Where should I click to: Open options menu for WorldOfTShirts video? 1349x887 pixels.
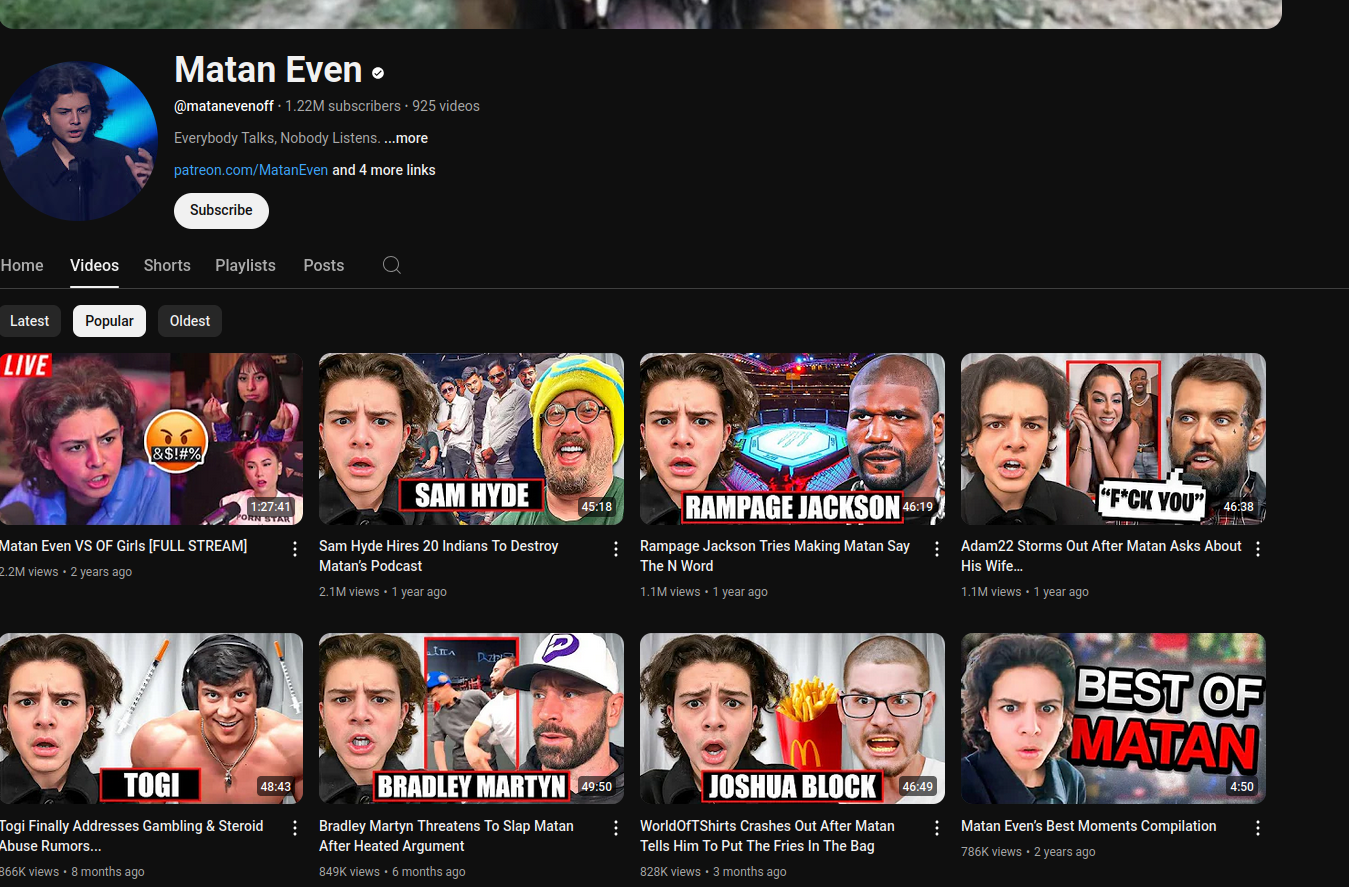click(937, 828)
